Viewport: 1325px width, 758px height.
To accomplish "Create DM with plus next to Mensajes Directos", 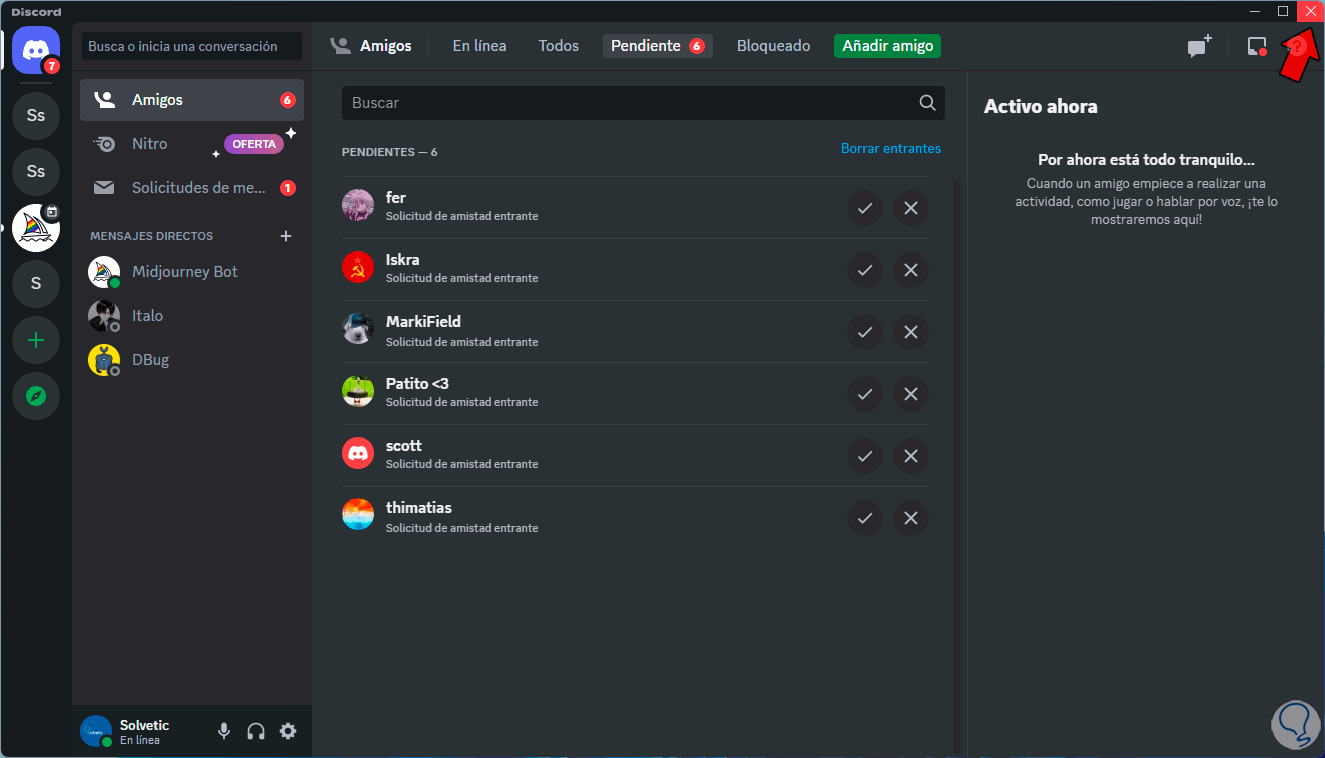I will pyautogui.click(x=286, y=236).
